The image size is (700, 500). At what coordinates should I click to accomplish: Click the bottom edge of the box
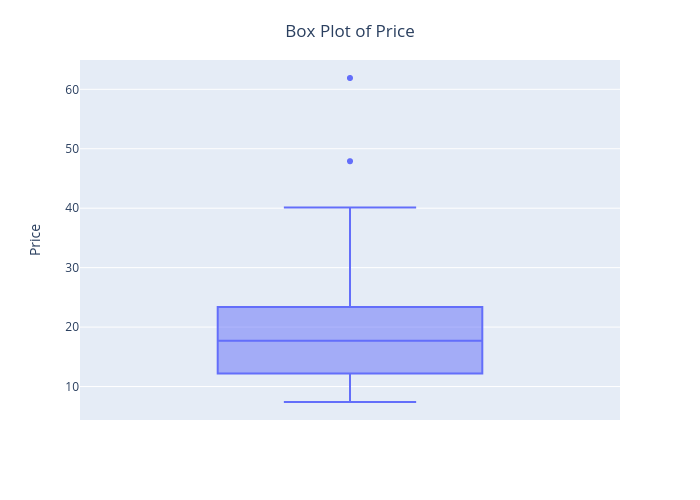(x=350, y=373)
